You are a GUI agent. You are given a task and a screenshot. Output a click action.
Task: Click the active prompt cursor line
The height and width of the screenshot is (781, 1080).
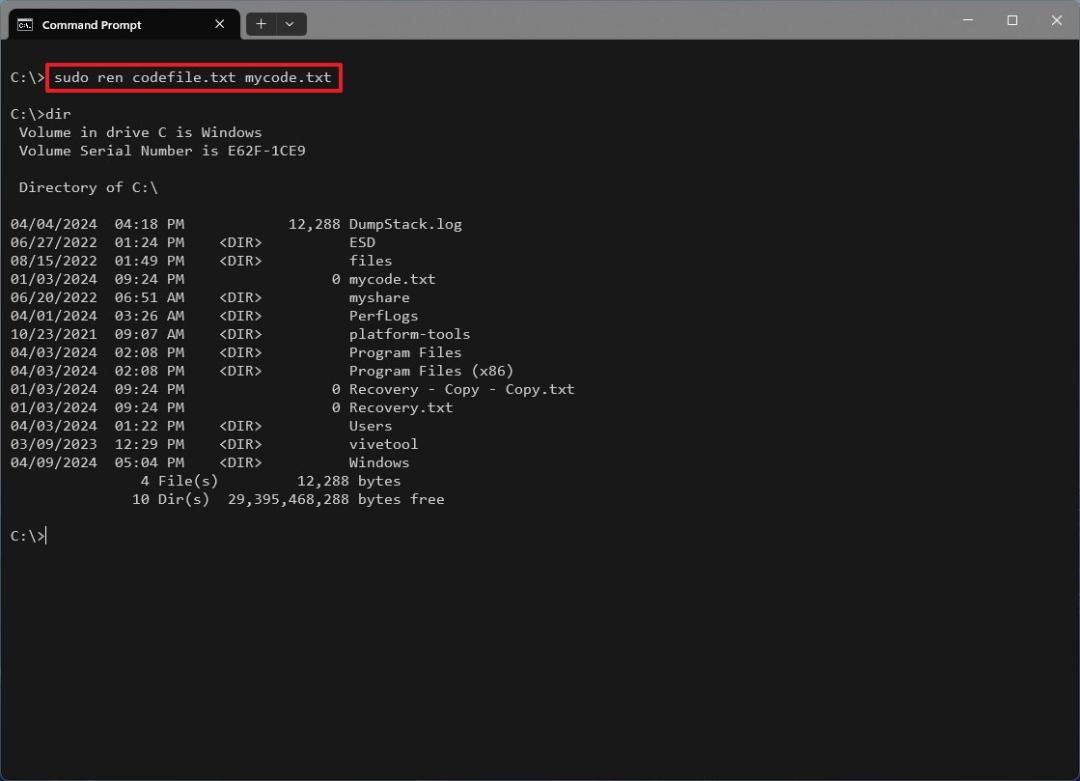[28, 536]
